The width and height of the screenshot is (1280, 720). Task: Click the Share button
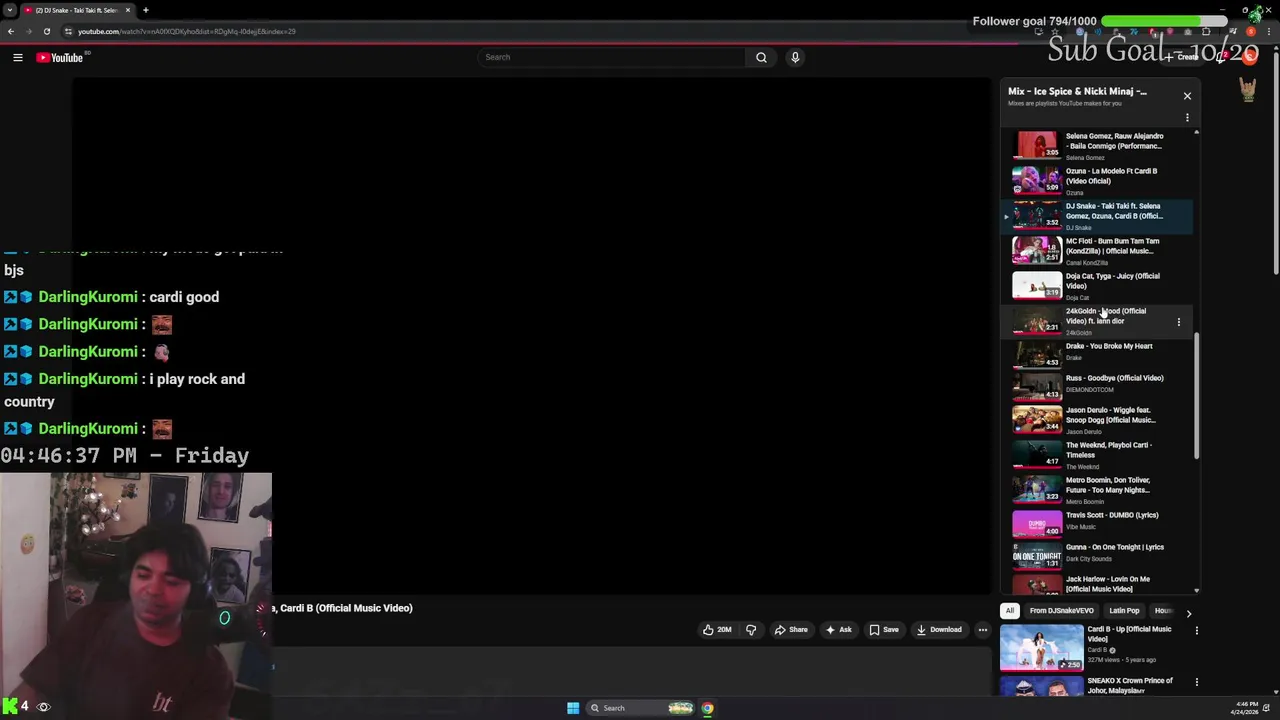click(790, 630)
